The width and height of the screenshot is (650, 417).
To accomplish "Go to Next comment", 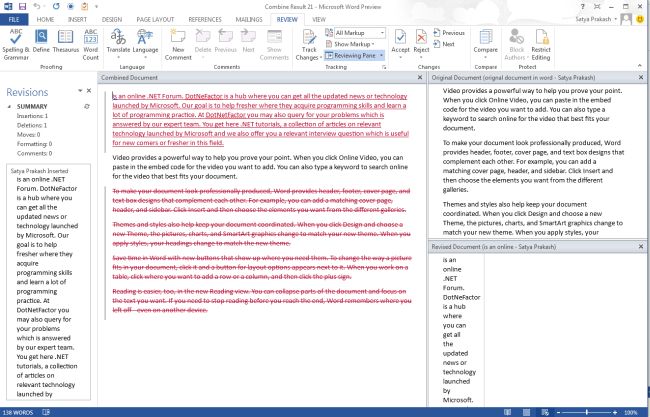I will click(x=248, y=41).
